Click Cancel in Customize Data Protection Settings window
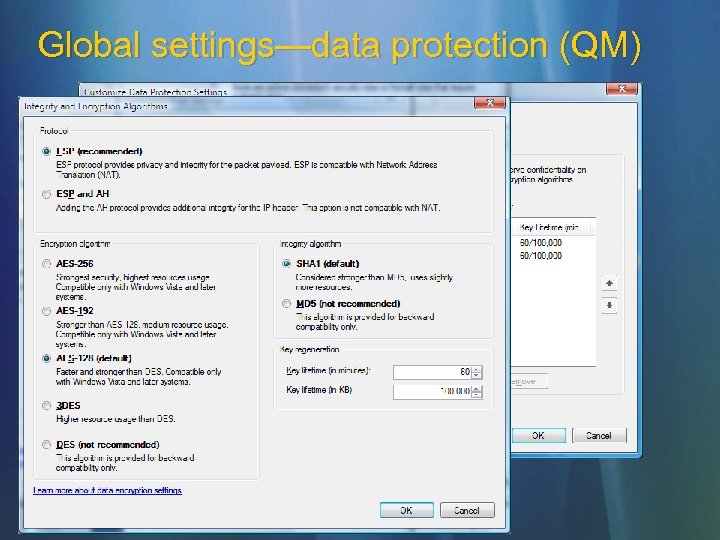 pyautogui.click(x=599, y=435)
